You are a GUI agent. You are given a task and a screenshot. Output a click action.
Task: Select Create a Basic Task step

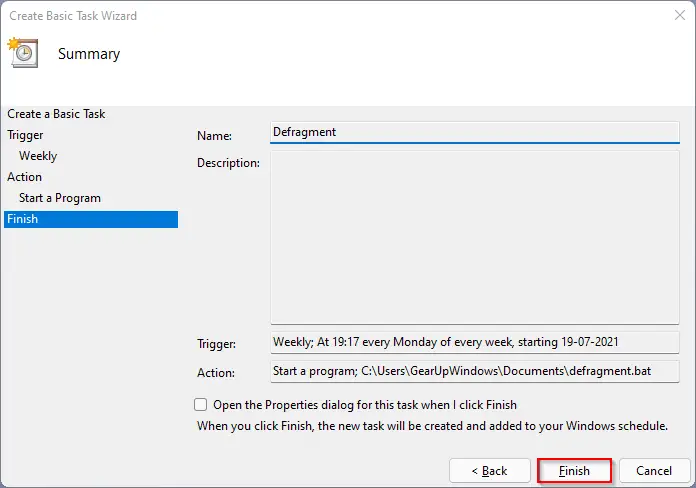56,114
